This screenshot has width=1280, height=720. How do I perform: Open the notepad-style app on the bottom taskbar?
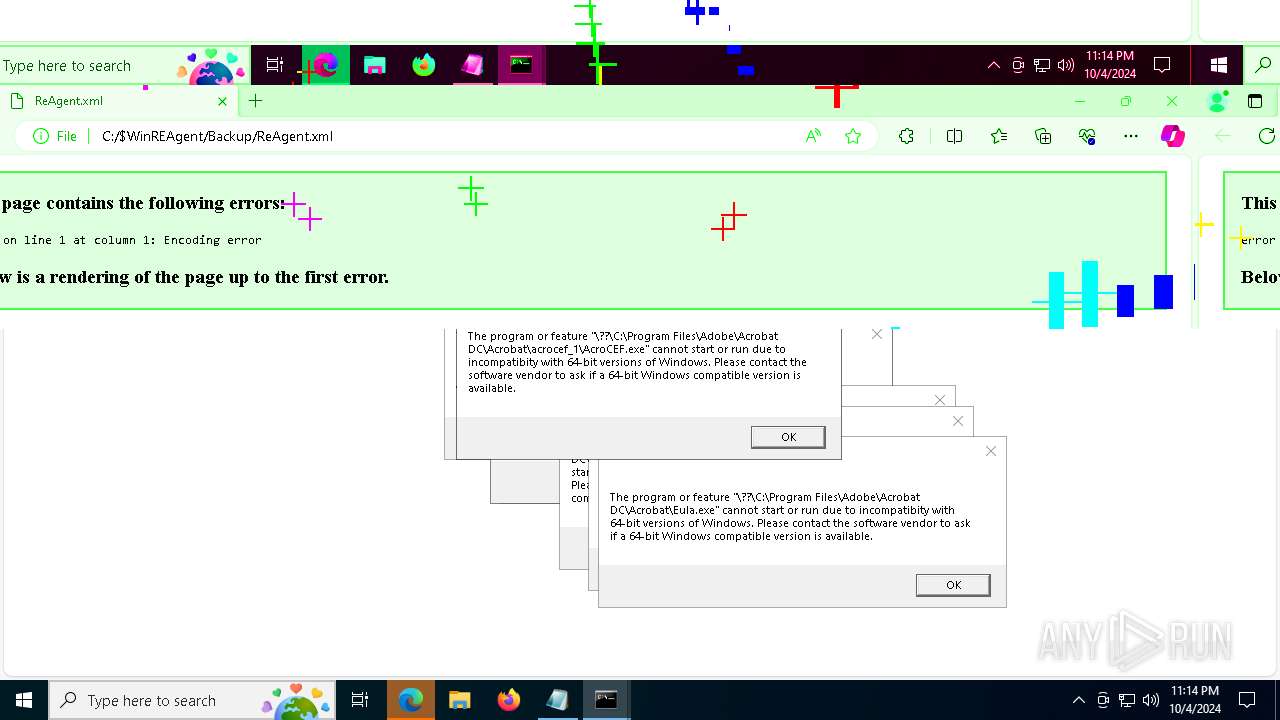point(557,700)
